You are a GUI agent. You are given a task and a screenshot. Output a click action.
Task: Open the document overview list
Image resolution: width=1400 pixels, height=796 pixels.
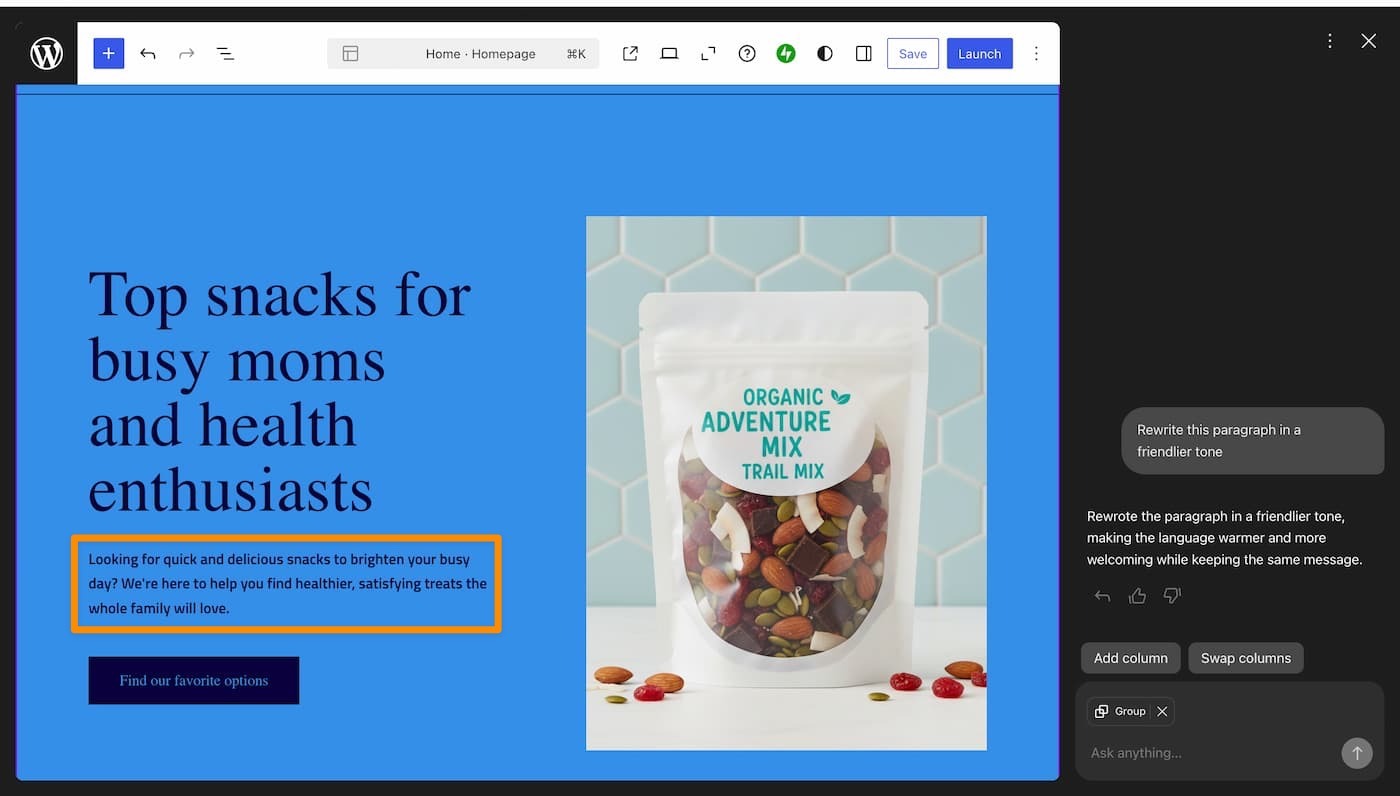click(x=225, y=53)
